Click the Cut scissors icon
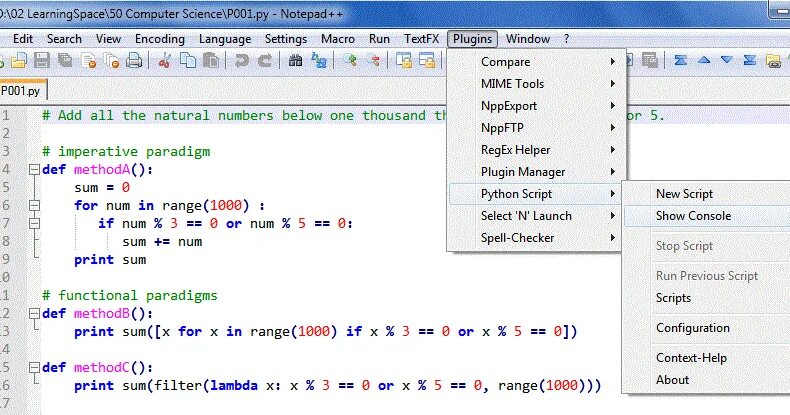The height and width of the screenshot is (415, 790). click(164, 60)
